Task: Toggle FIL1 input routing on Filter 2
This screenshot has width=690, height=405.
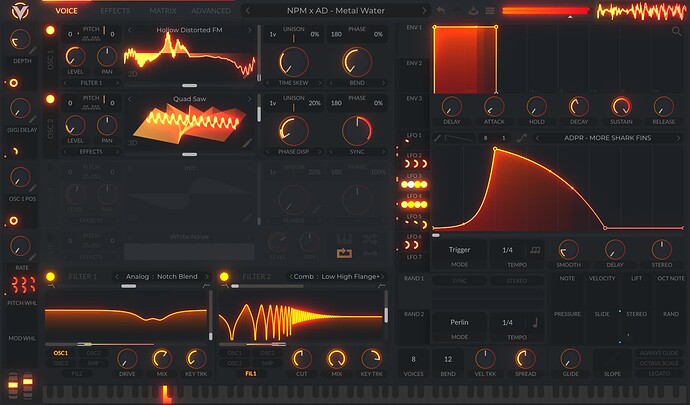Action: click(251, 373)
